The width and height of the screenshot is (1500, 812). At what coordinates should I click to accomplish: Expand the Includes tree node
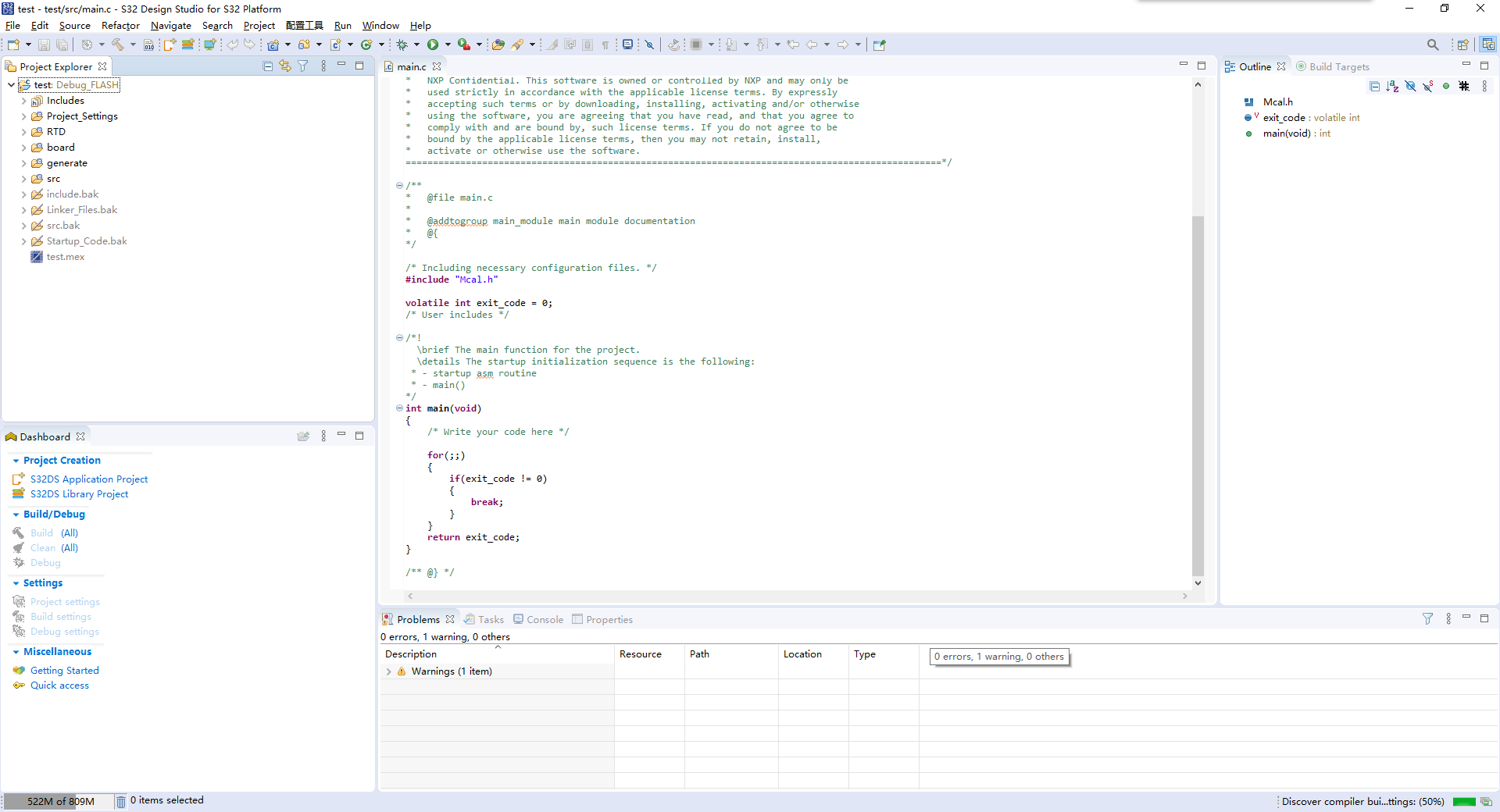pos(23,101)
